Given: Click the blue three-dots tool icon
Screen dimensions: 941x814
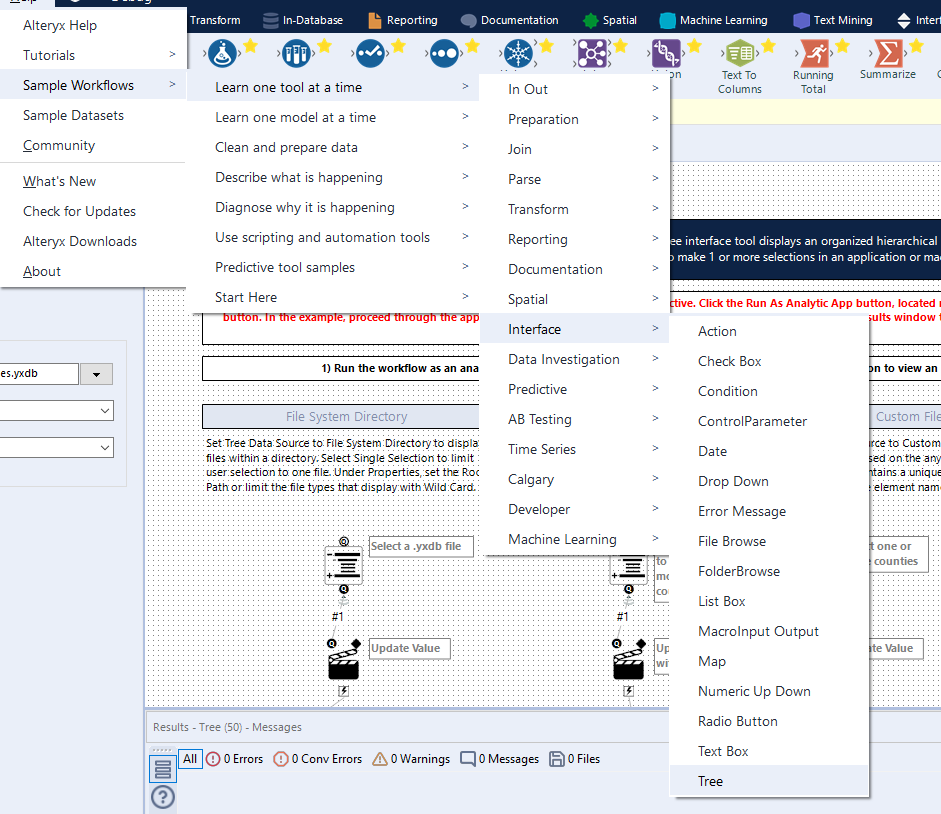Looking at the screenshot, I should coord(444,54).
